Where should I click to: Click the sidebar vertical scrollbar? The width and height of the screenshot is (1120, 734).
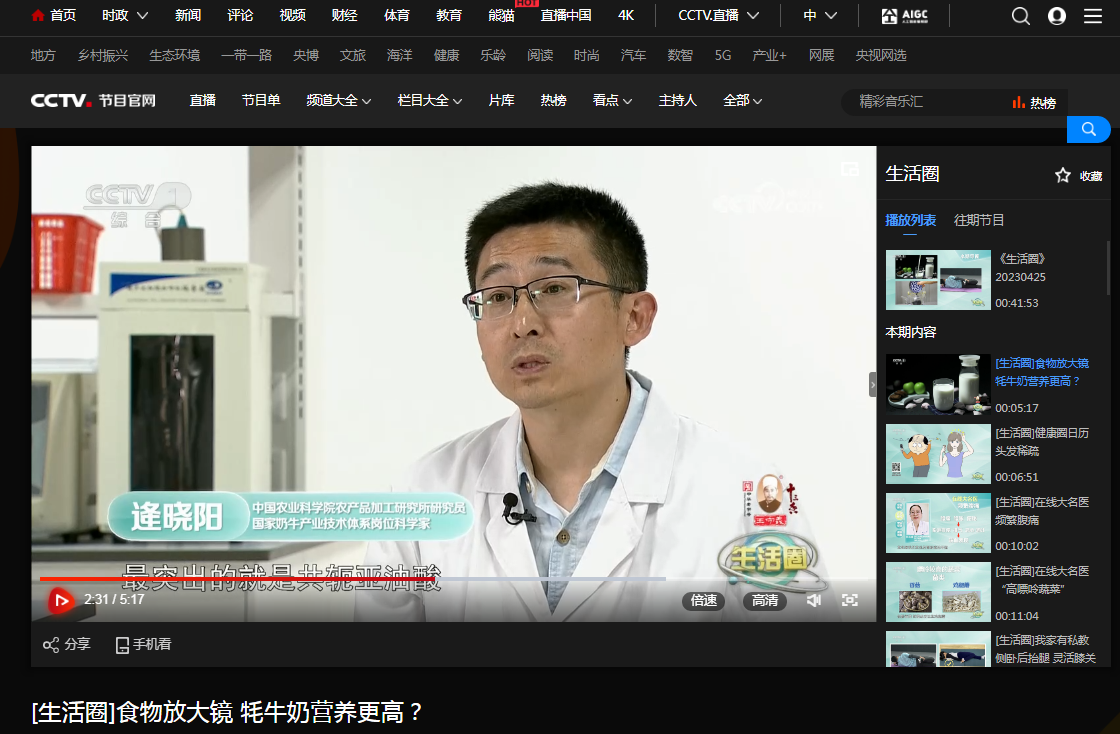(x=1109, y=268)
